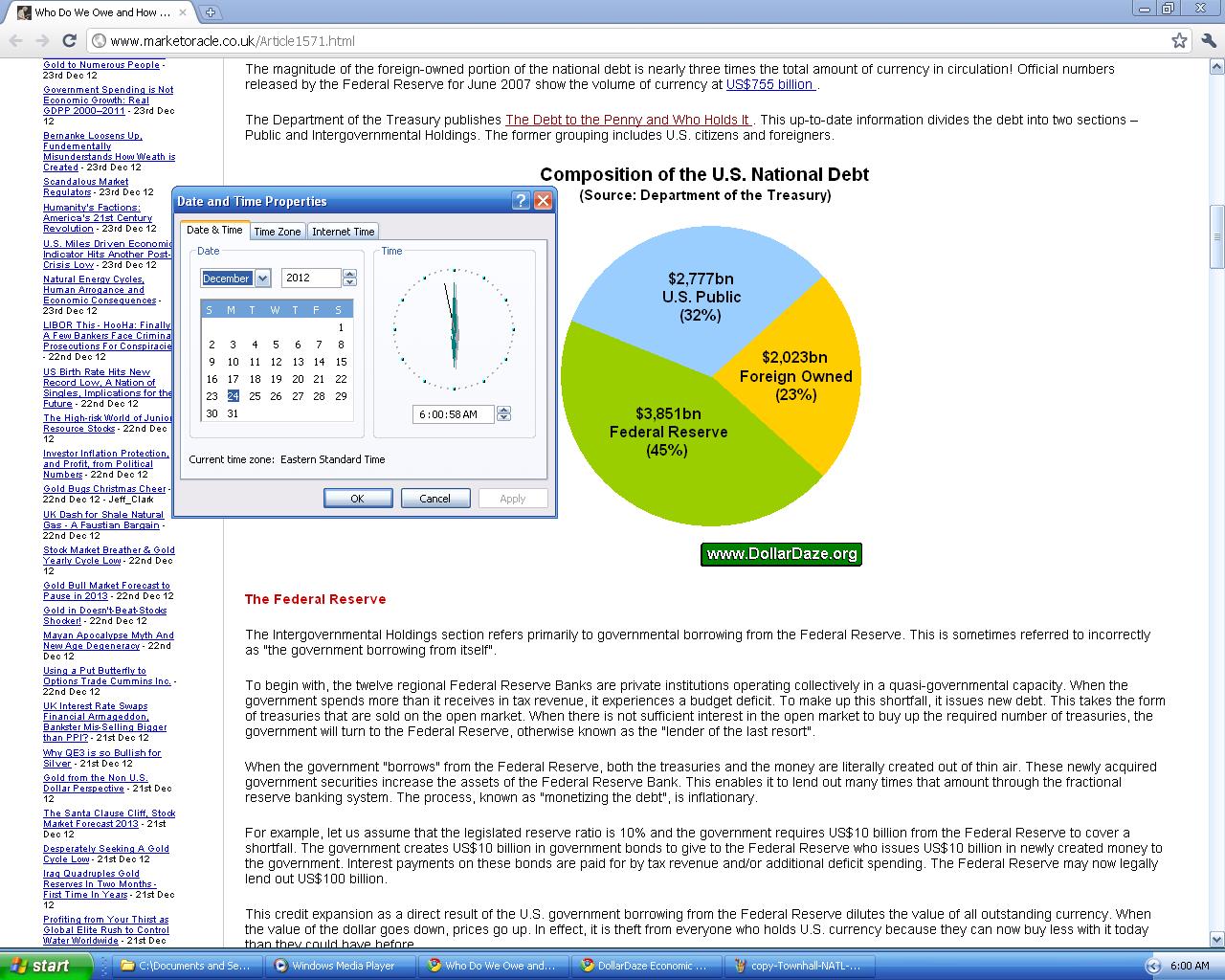Switch to the Time Zone tab
The width and height of the screenshot is (1225, 980).
tap(278, 231)
